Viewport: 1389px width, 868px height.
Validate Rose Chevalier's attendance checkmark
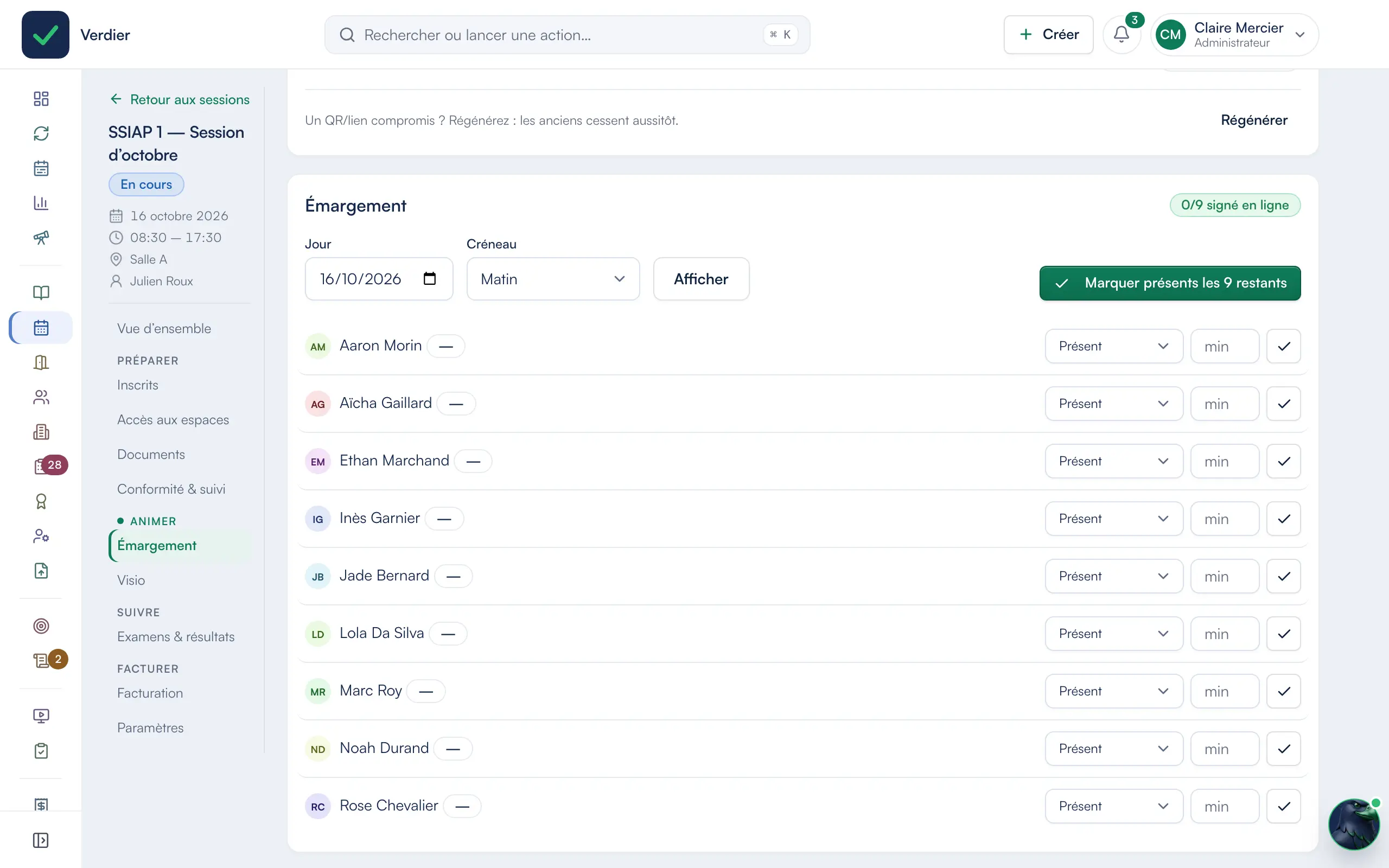pyautogui.click(x=1284, y=806)
